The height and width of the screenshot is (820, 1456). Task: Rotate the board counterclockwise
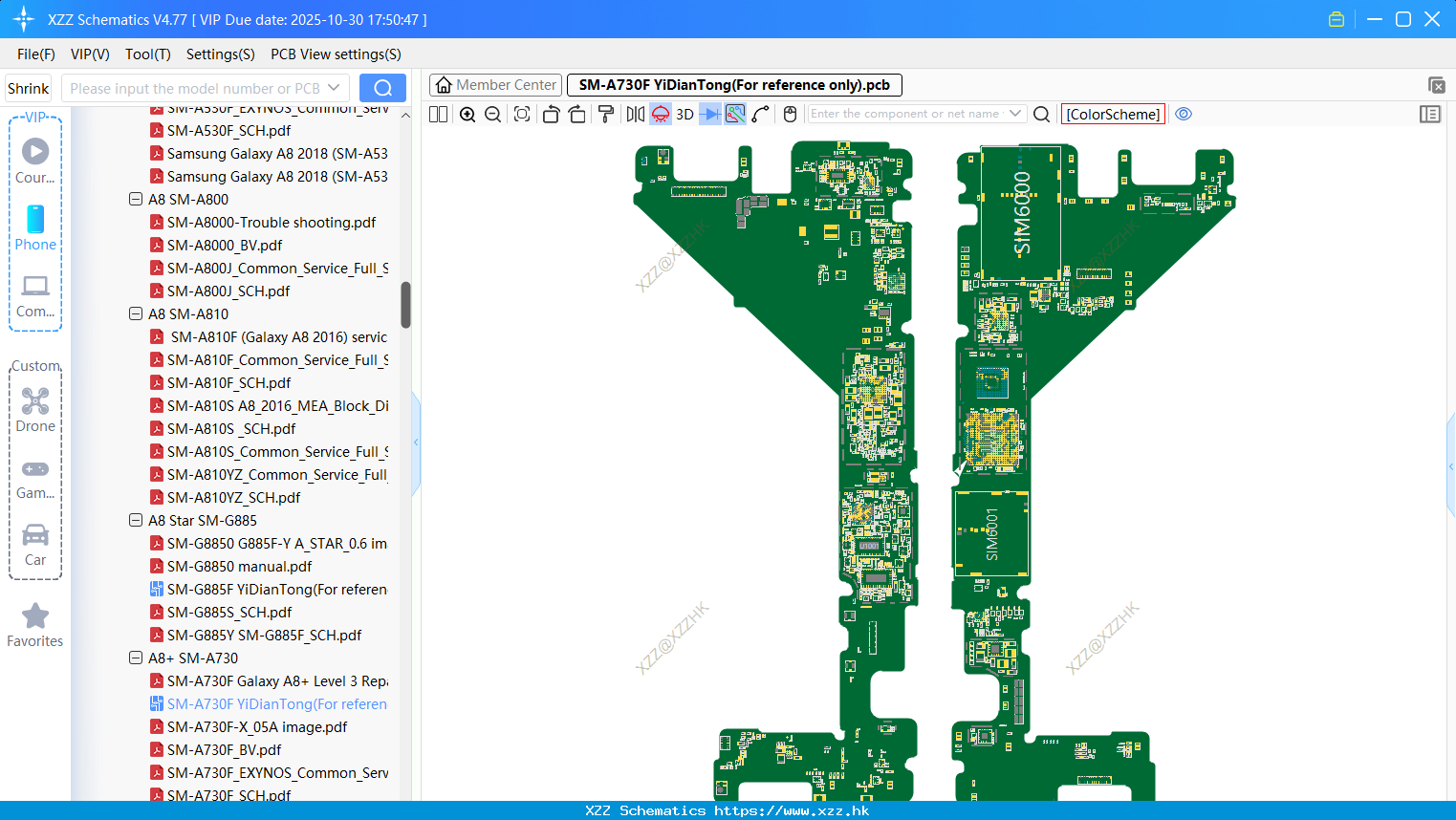point(551,114)
